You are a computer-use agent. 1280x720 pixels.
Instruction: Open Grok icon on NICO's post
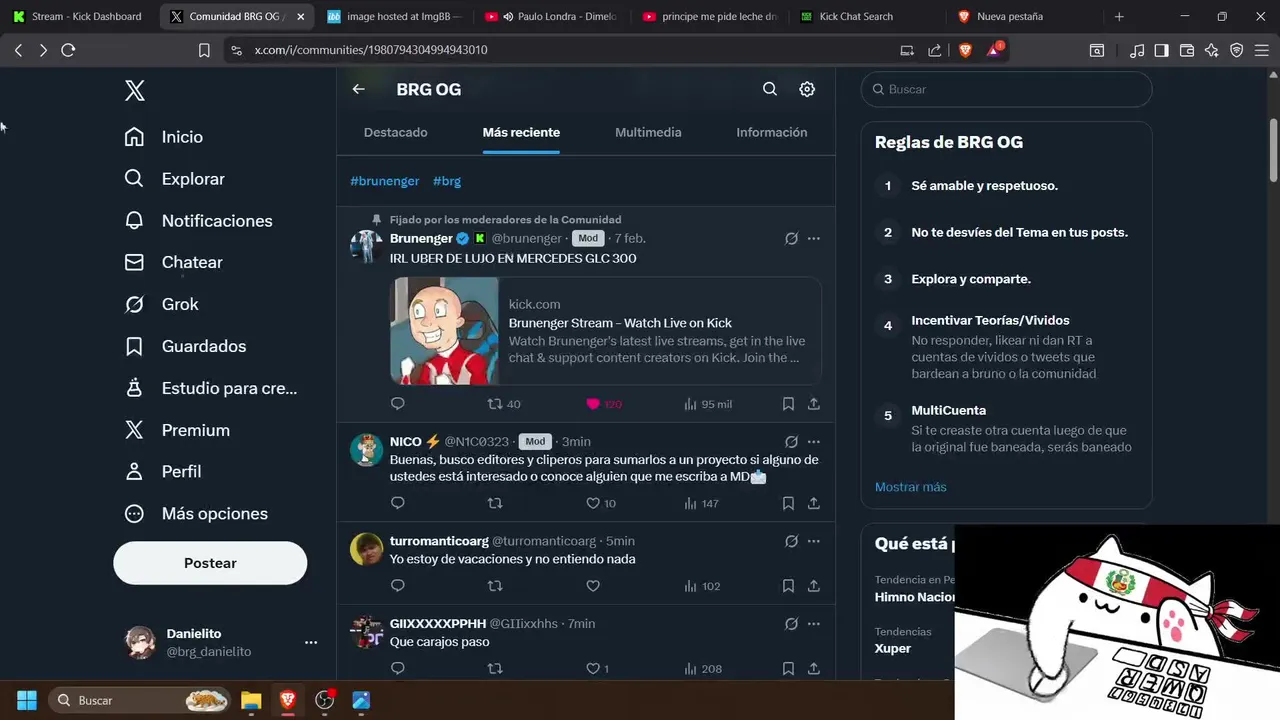tap(791, 441)
